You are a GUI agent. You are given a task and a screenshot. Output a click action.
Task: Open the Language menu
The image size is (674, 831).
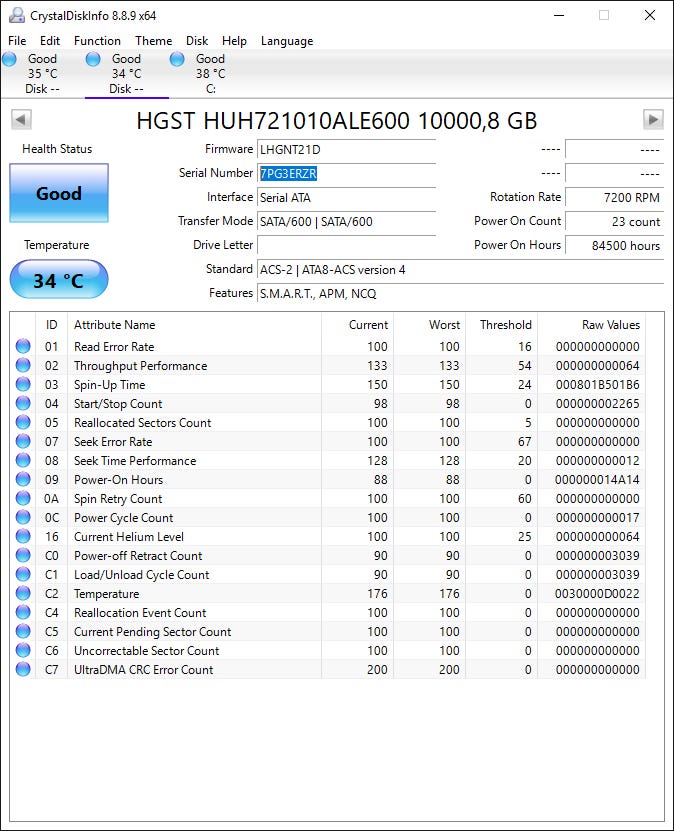tap(287, 41)
